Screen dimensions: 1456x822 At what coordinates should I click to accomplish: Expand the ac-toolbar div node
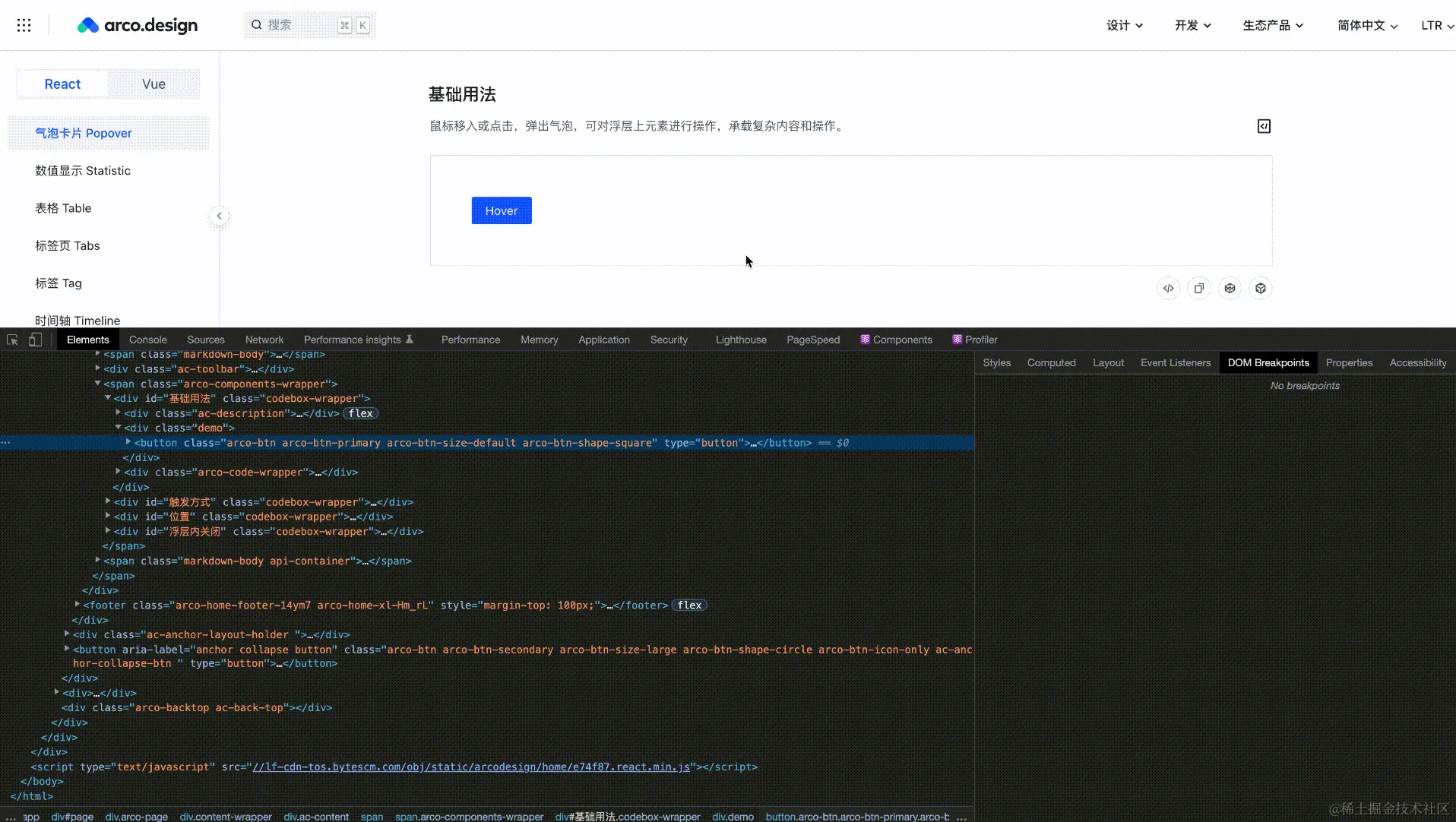point(98,368)
